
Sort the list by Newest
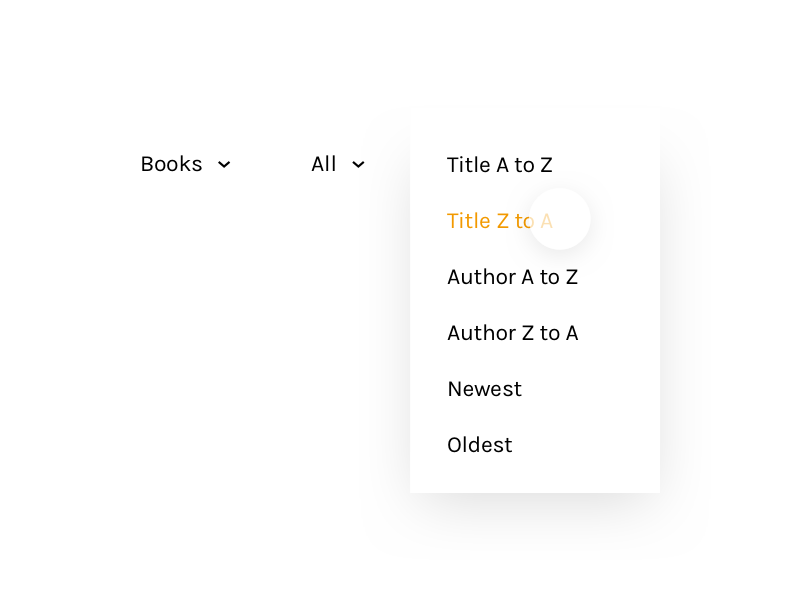coord(484,389)
